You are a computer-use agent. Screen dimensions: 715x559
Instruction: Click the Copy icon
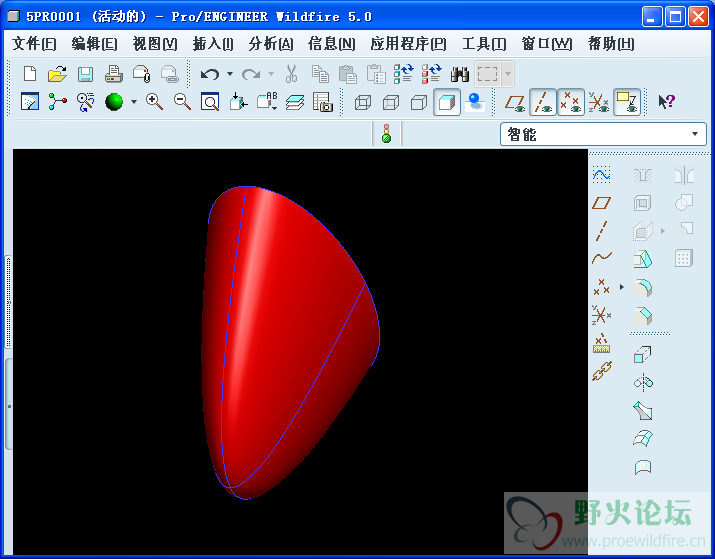(320, 73)
